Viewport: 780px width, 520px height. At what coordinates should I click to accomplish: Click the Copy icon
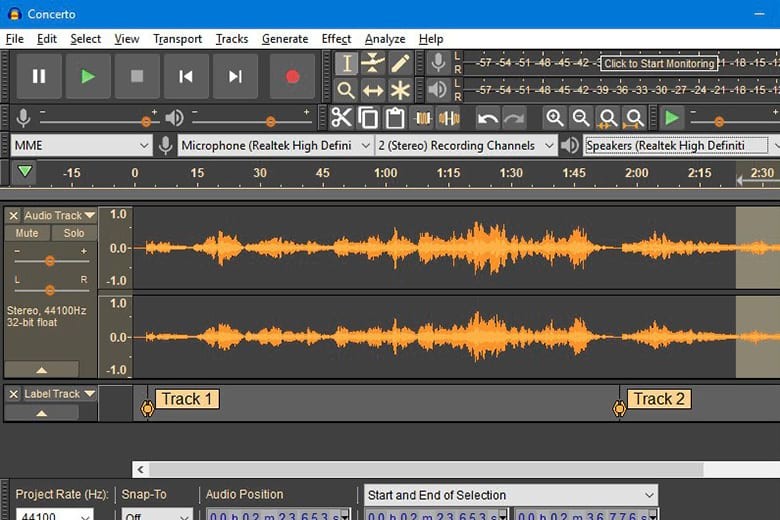click(368, 118)
